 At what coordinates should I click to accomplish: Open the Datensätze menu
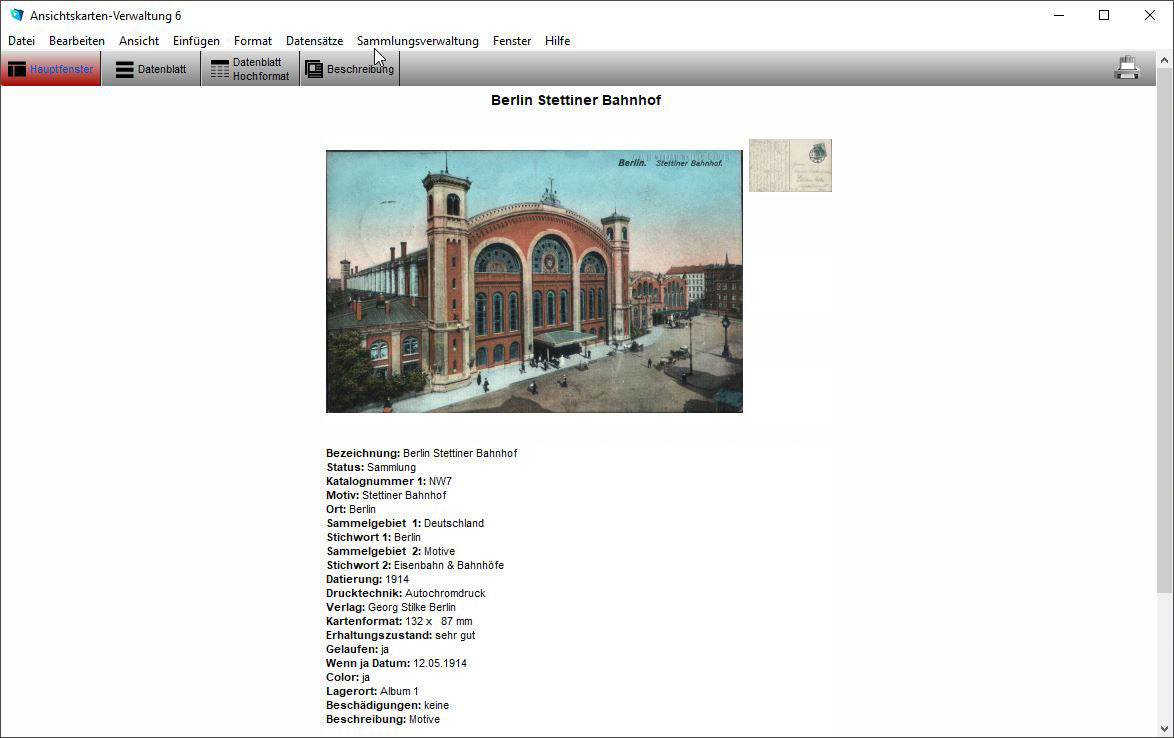(314, 41)
